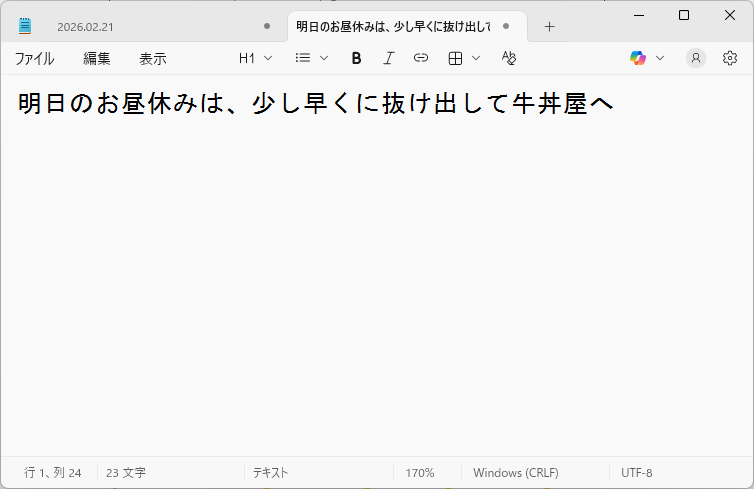Click the bulleted list icon
Viewport: 754px width, 489px height.
(303, 58)
